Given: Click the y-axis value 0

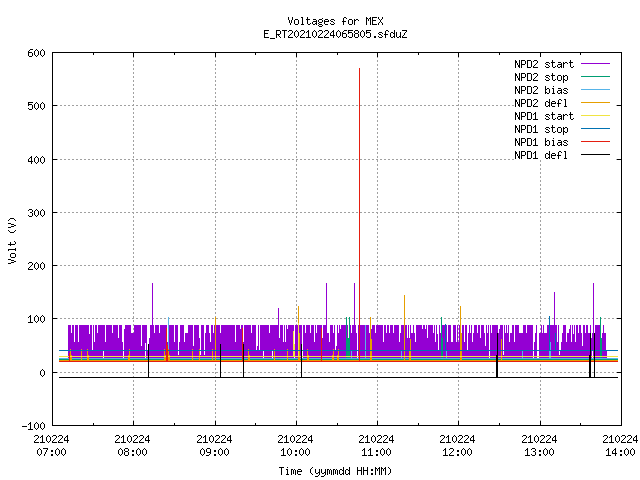Looking at the screenshot, I should (42, 373).
